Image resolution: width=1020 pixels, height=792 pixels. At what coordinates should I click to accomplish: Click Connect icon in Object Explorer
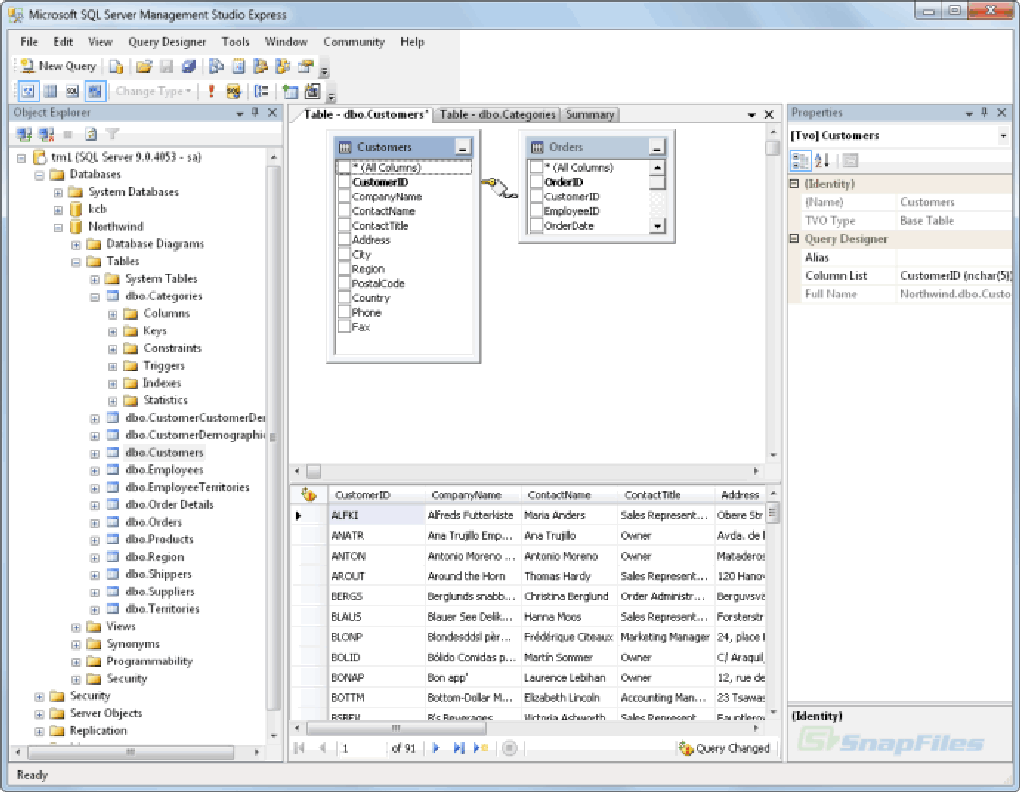(x=25, y=134)
